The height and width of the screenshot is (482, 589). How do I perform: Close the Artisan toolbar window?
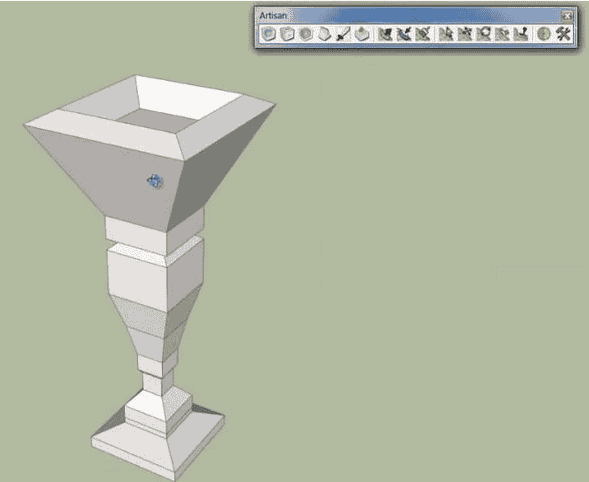tap(567, 16)
